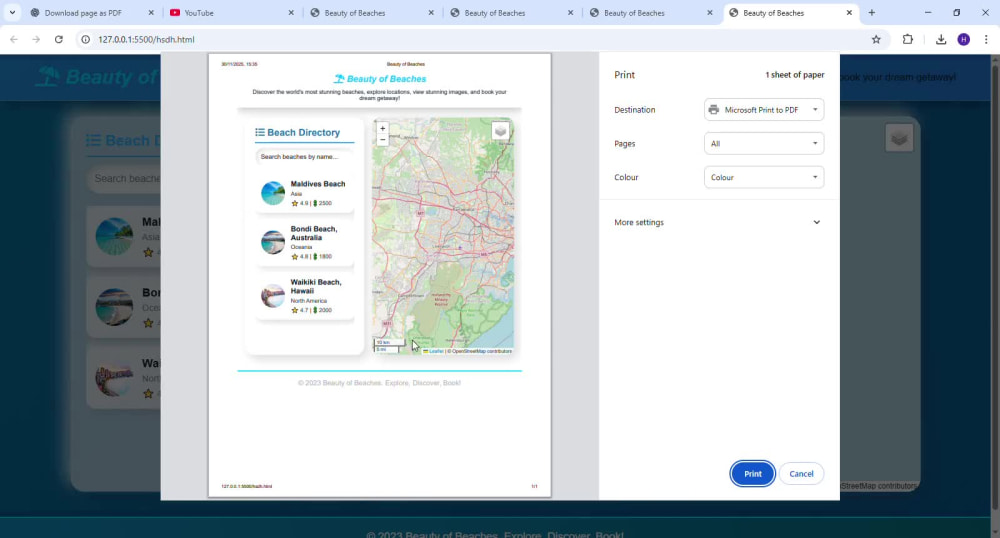The width and height of the screenshot is (1000, 538).
Task: Open a new browser tab
Action: point(872,13)
